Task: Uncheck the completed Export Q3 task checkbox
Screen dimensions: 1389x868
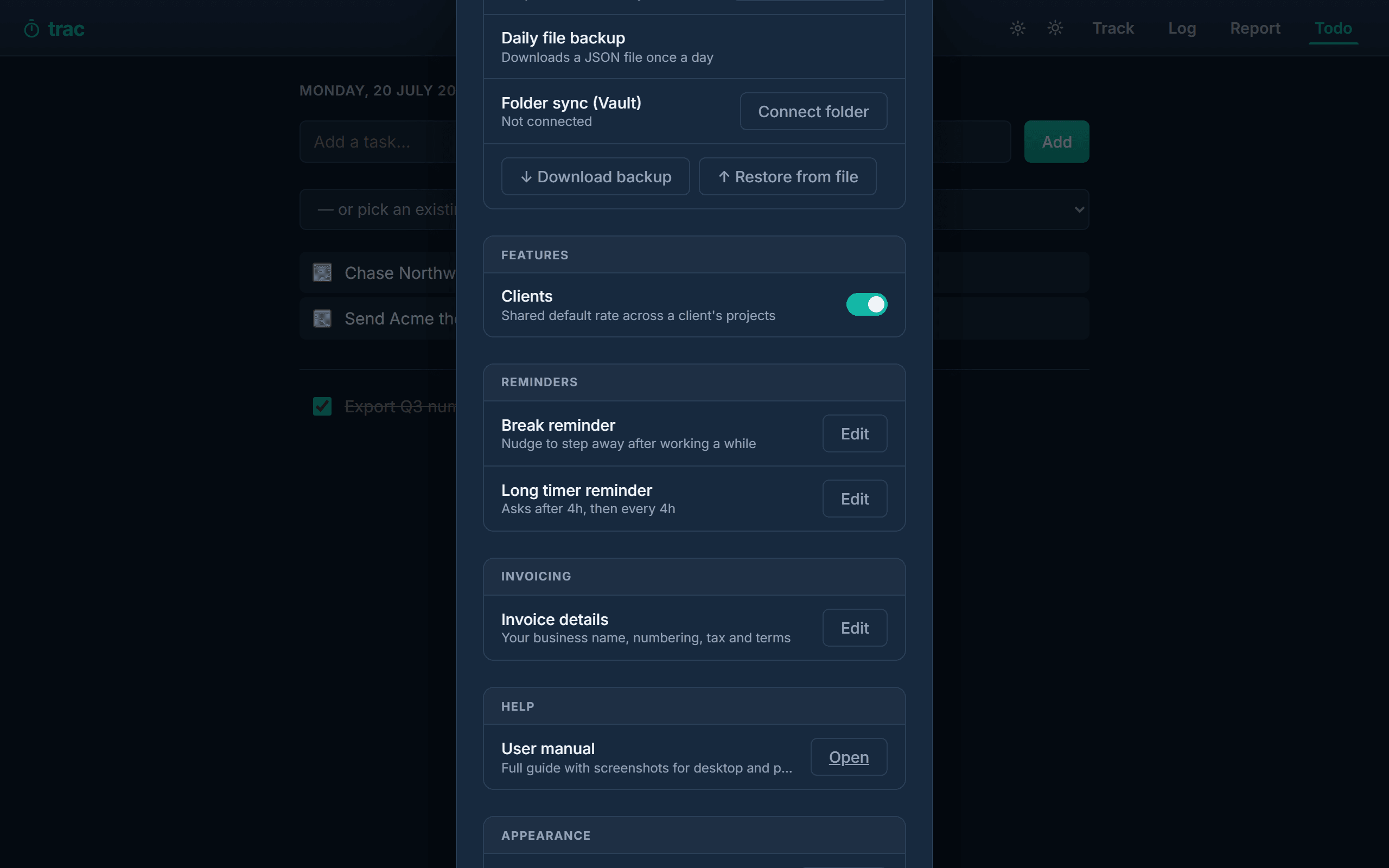Action: pyautogui.click(x=322, y=406)
